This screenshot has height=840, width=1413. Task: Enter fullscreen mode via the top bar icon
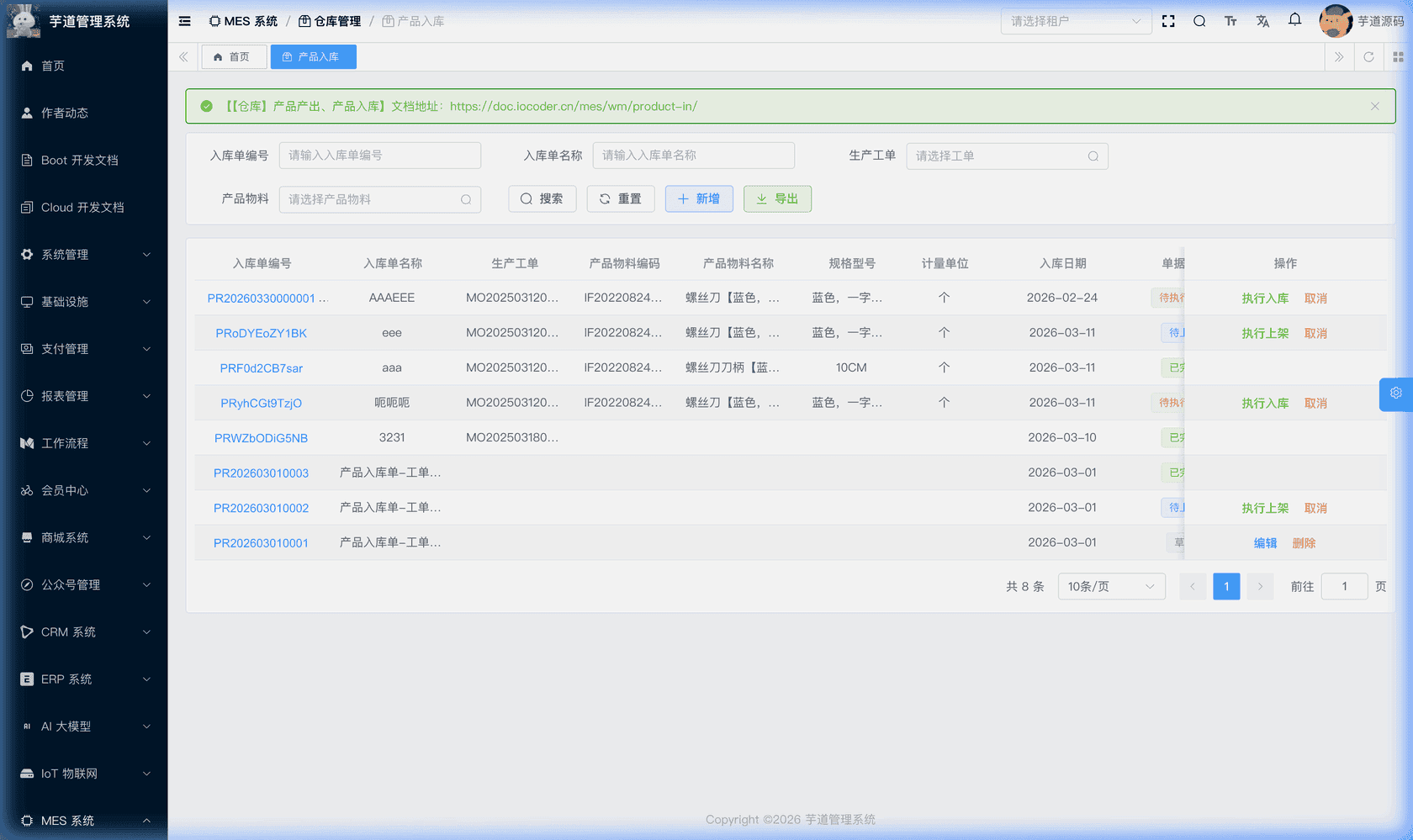click(1168, 21)
